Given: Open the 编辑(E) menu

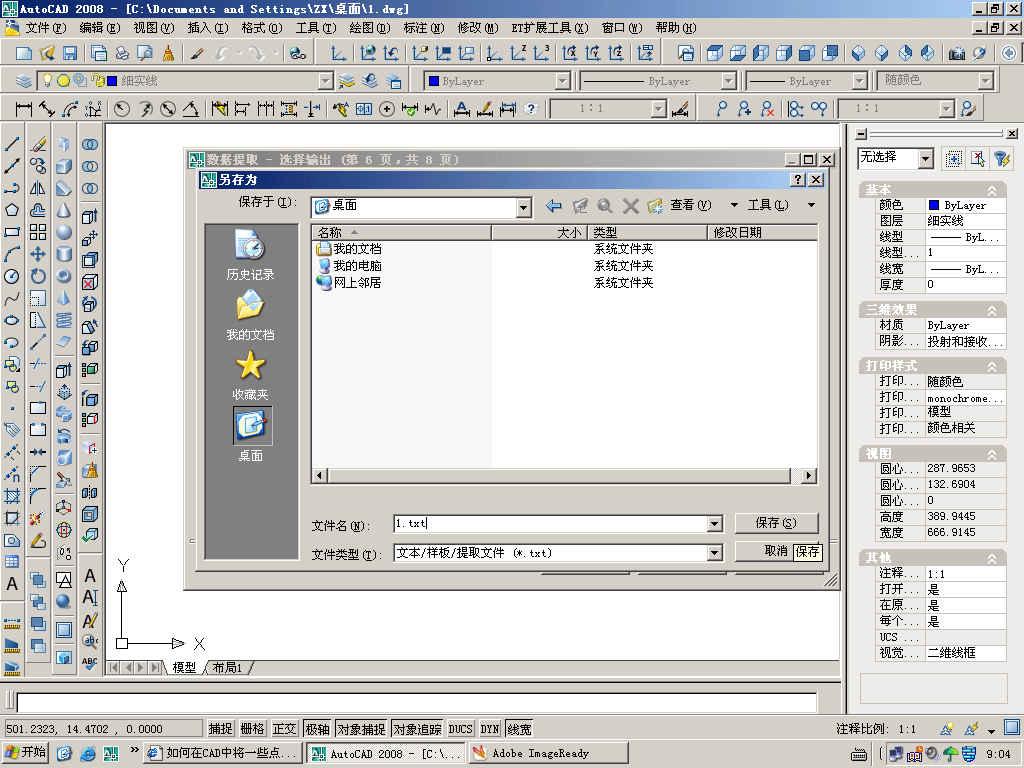Looking at the screenshot, I should pos(100,28).
